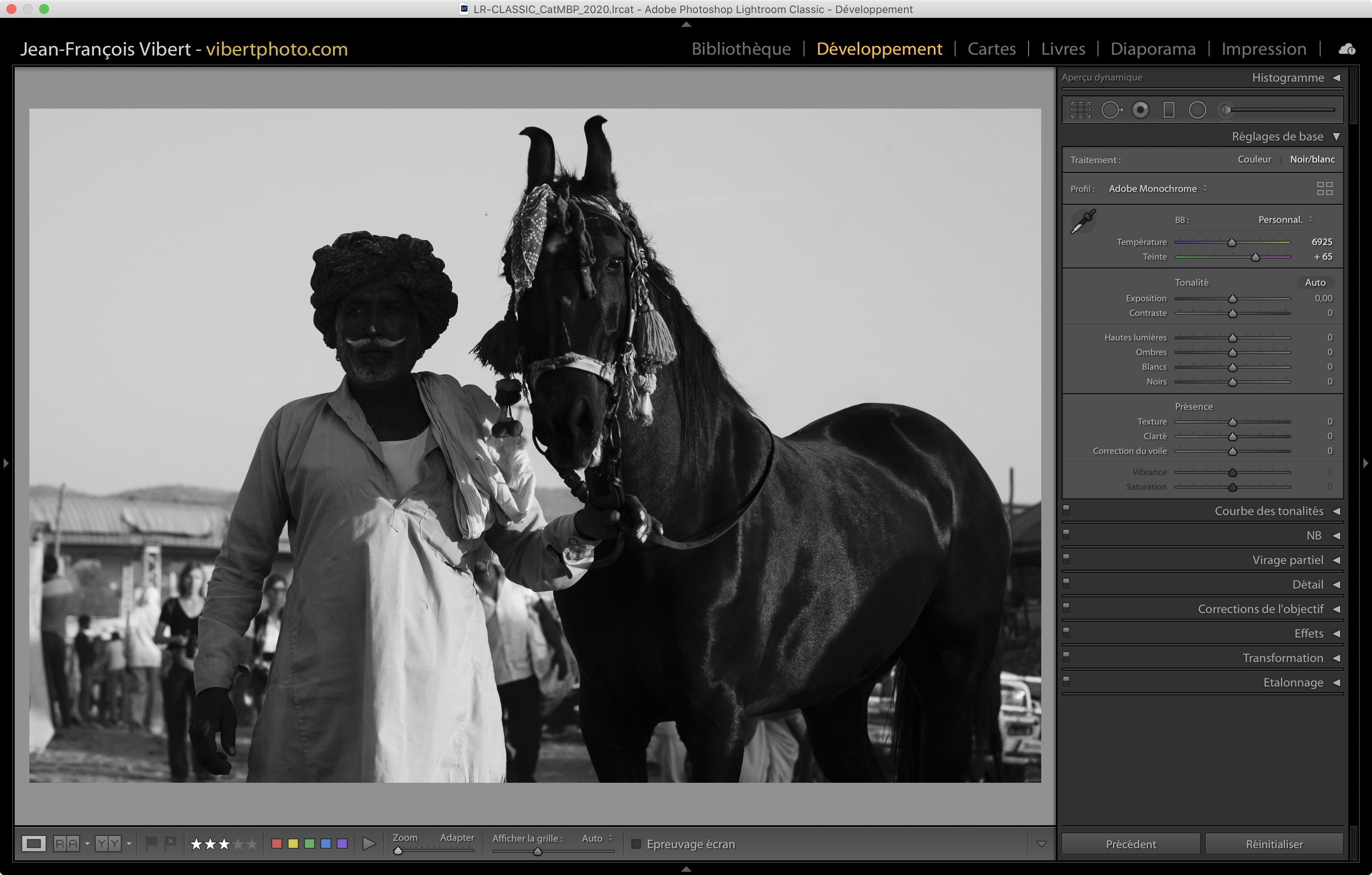The height and width of the screenshot is (875, 1372).
Task: Apply the red color label swatch
Action: (277, 844)
